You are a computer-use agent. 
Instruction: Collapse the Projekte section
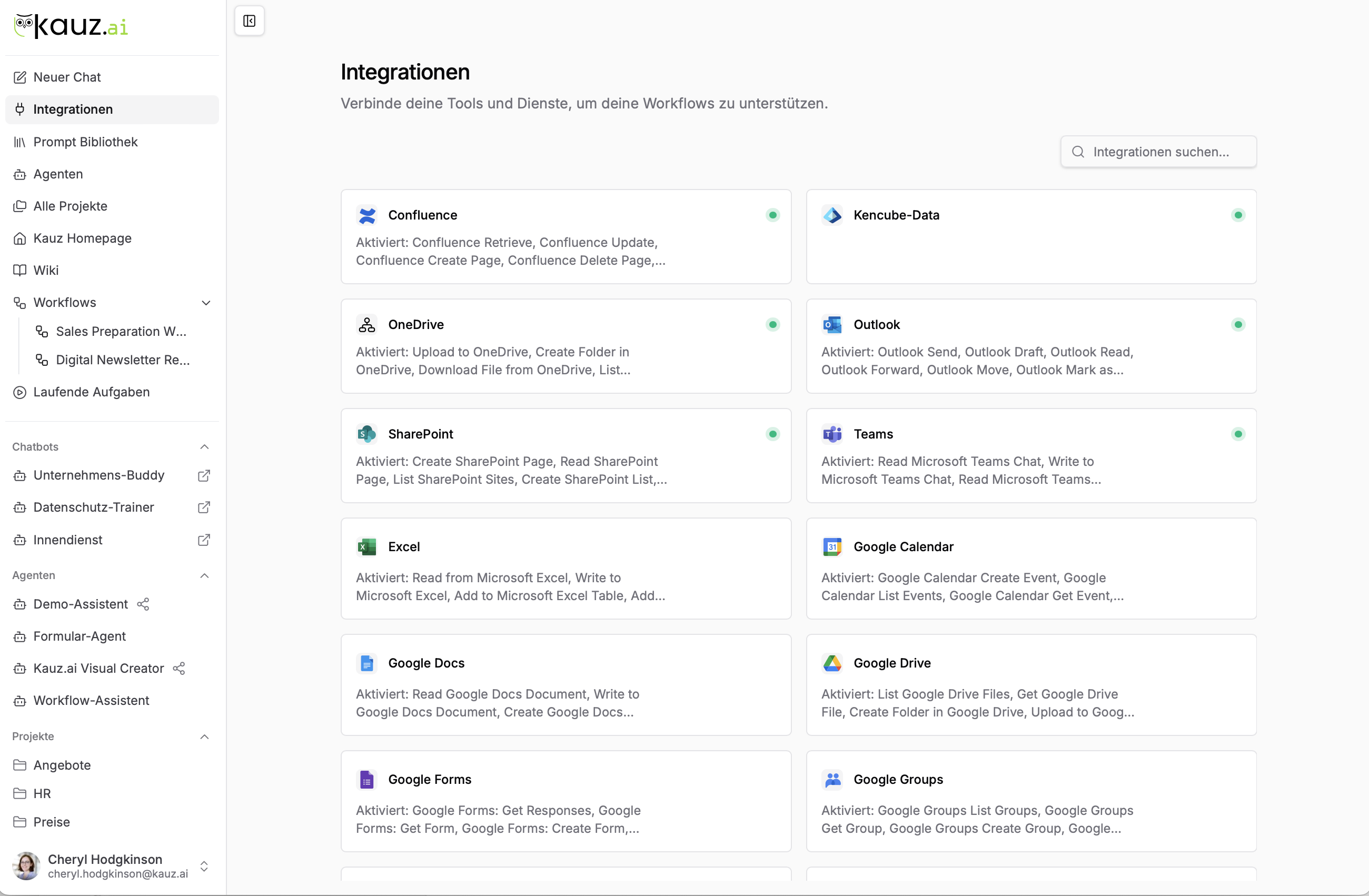204,736
